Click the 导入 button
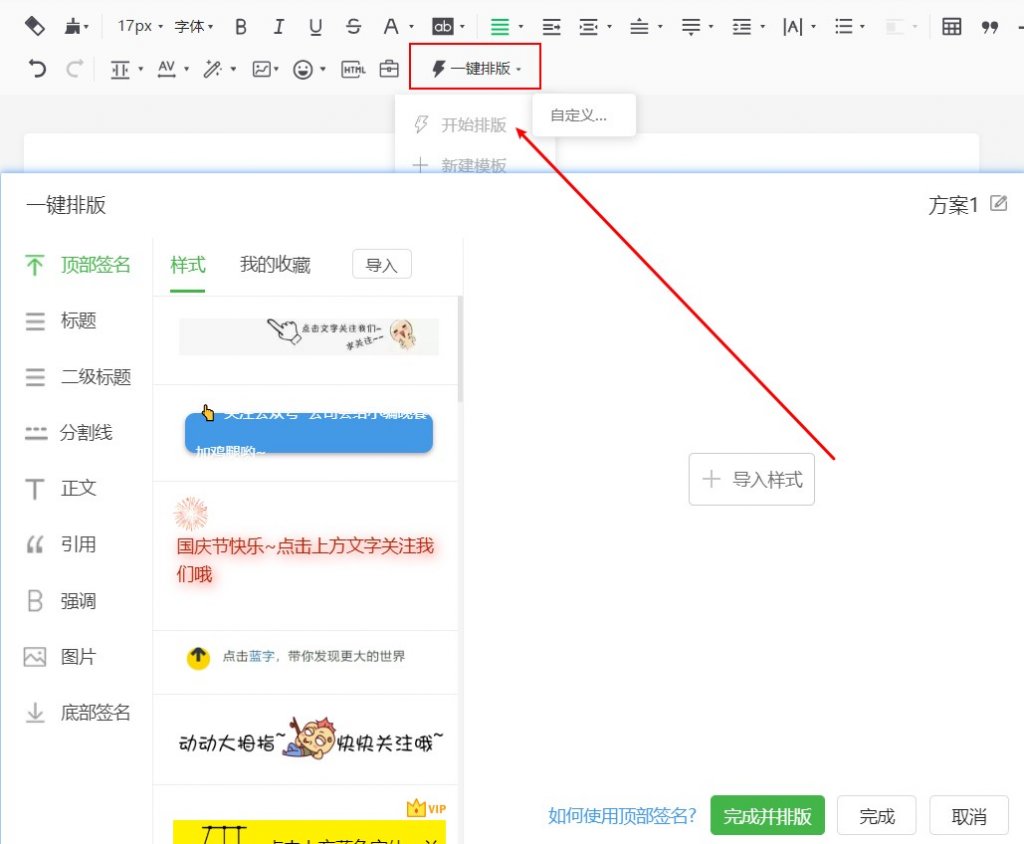 (381, 265)
